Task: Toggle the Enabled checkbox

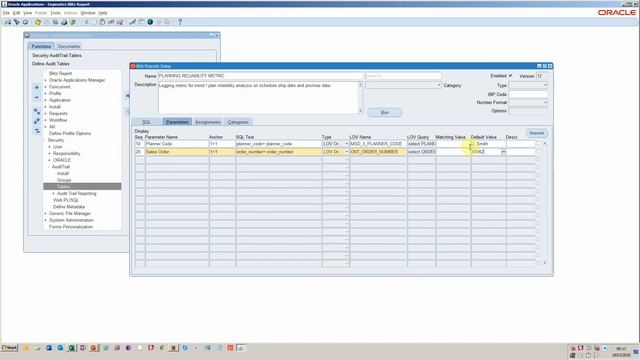Action: click(510, 76)
